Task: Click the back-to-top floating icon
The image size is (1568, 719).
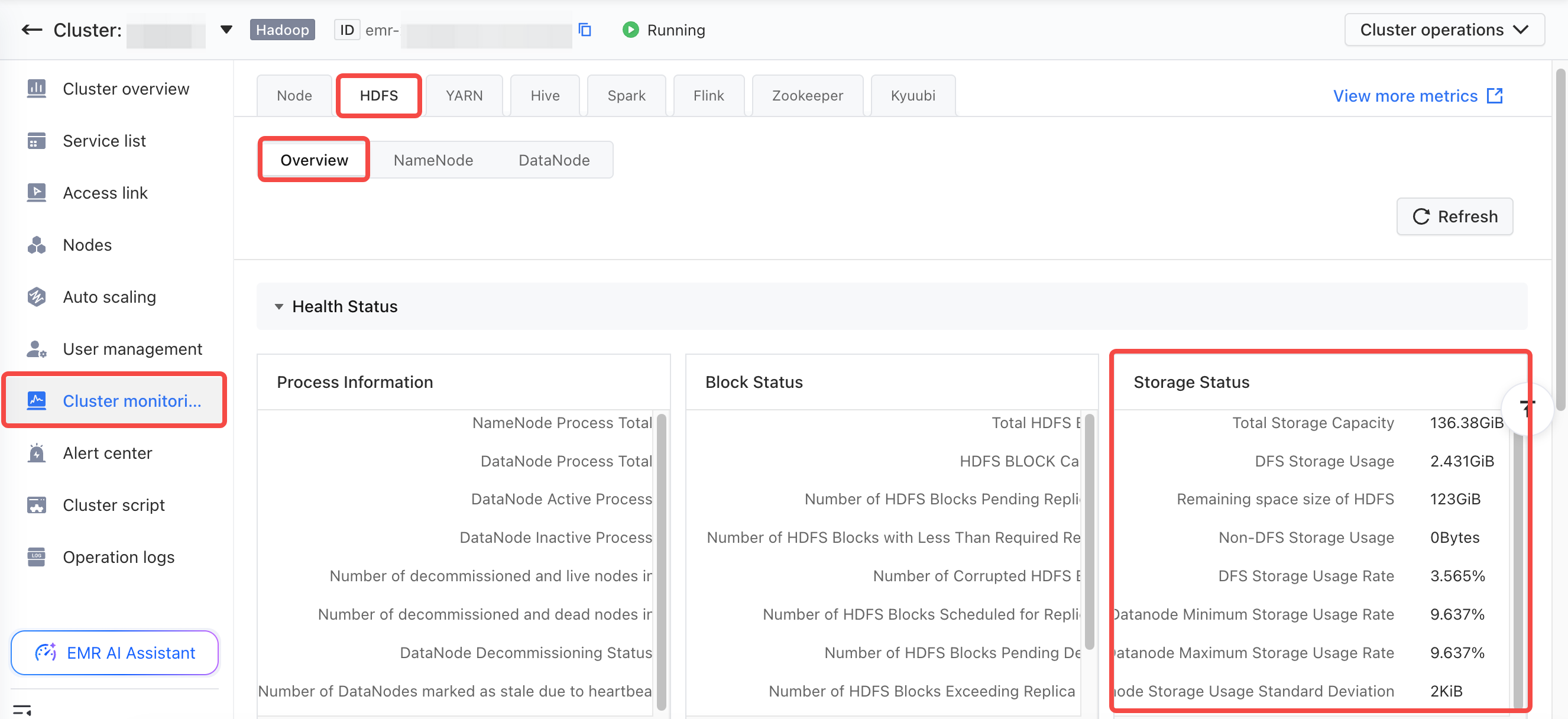Action: (1527, 409)
